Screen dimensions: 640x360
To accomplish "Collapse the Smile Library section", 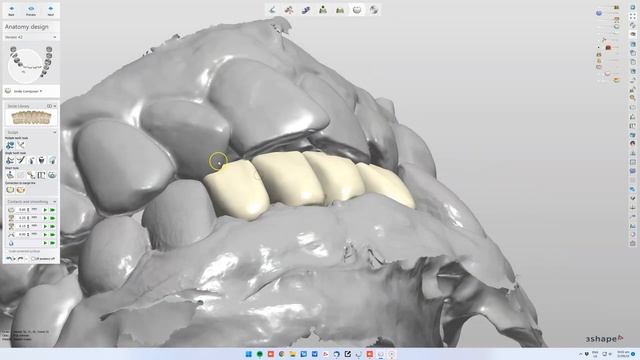I will 55,106.
